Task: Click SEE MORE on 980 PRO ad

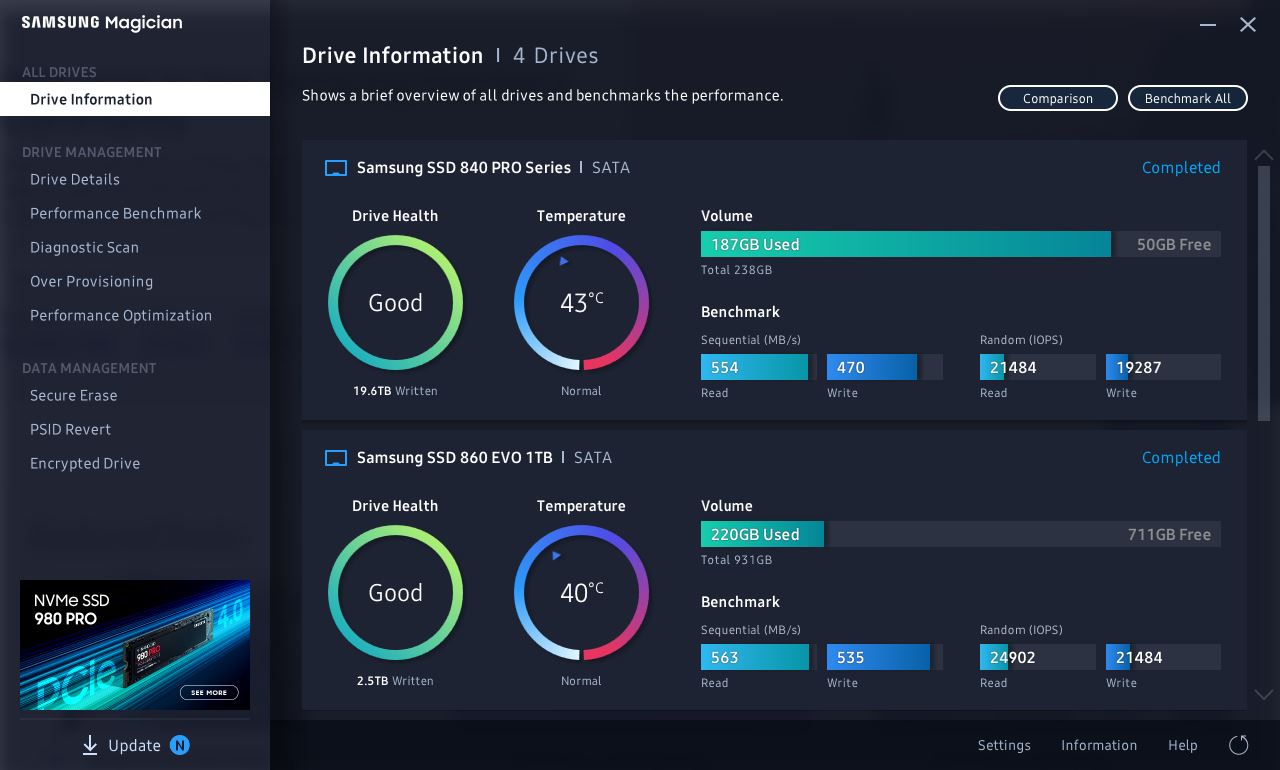Action: [x=209, y=692]
